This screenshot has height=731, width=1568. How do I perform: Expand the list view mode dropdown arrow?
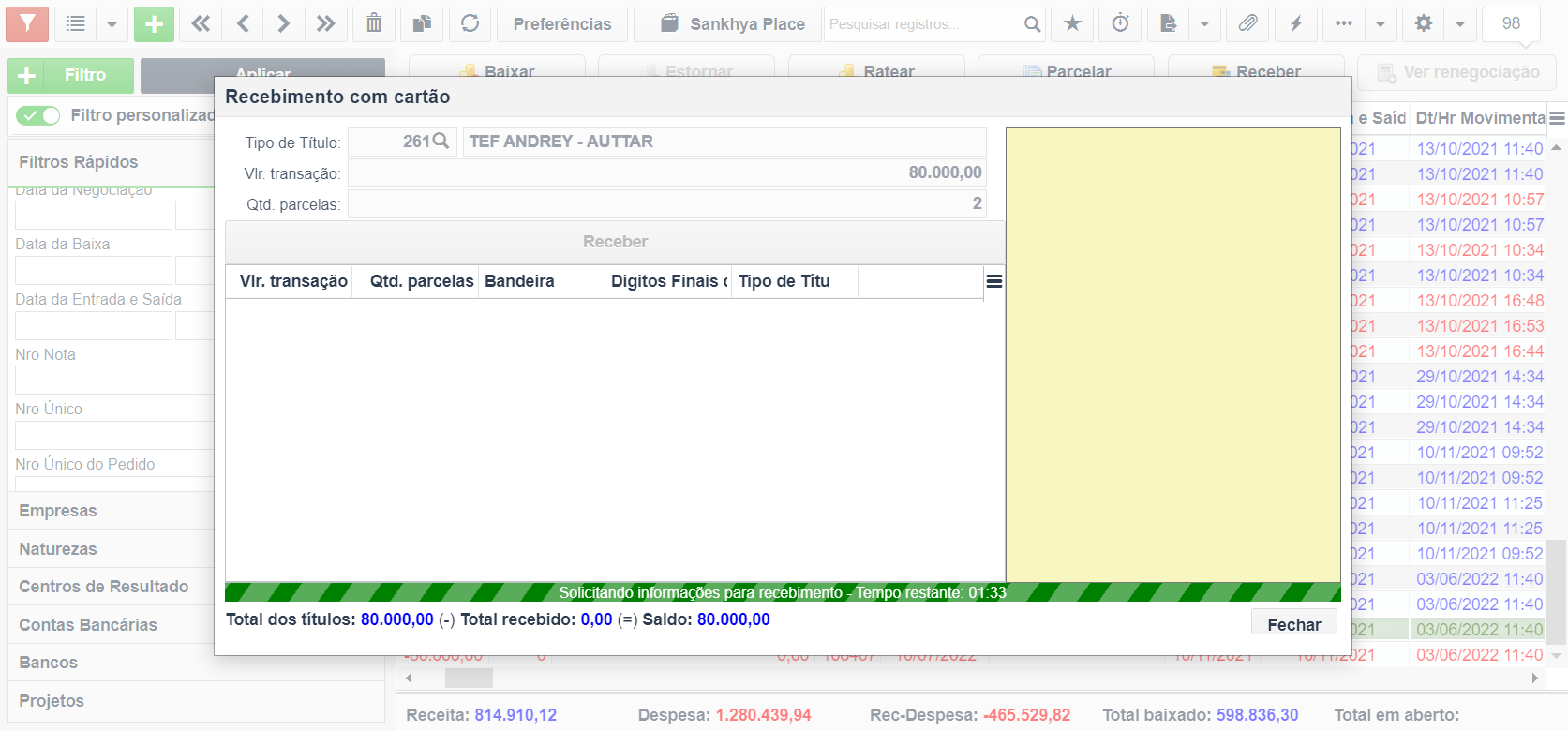point(112,23)
